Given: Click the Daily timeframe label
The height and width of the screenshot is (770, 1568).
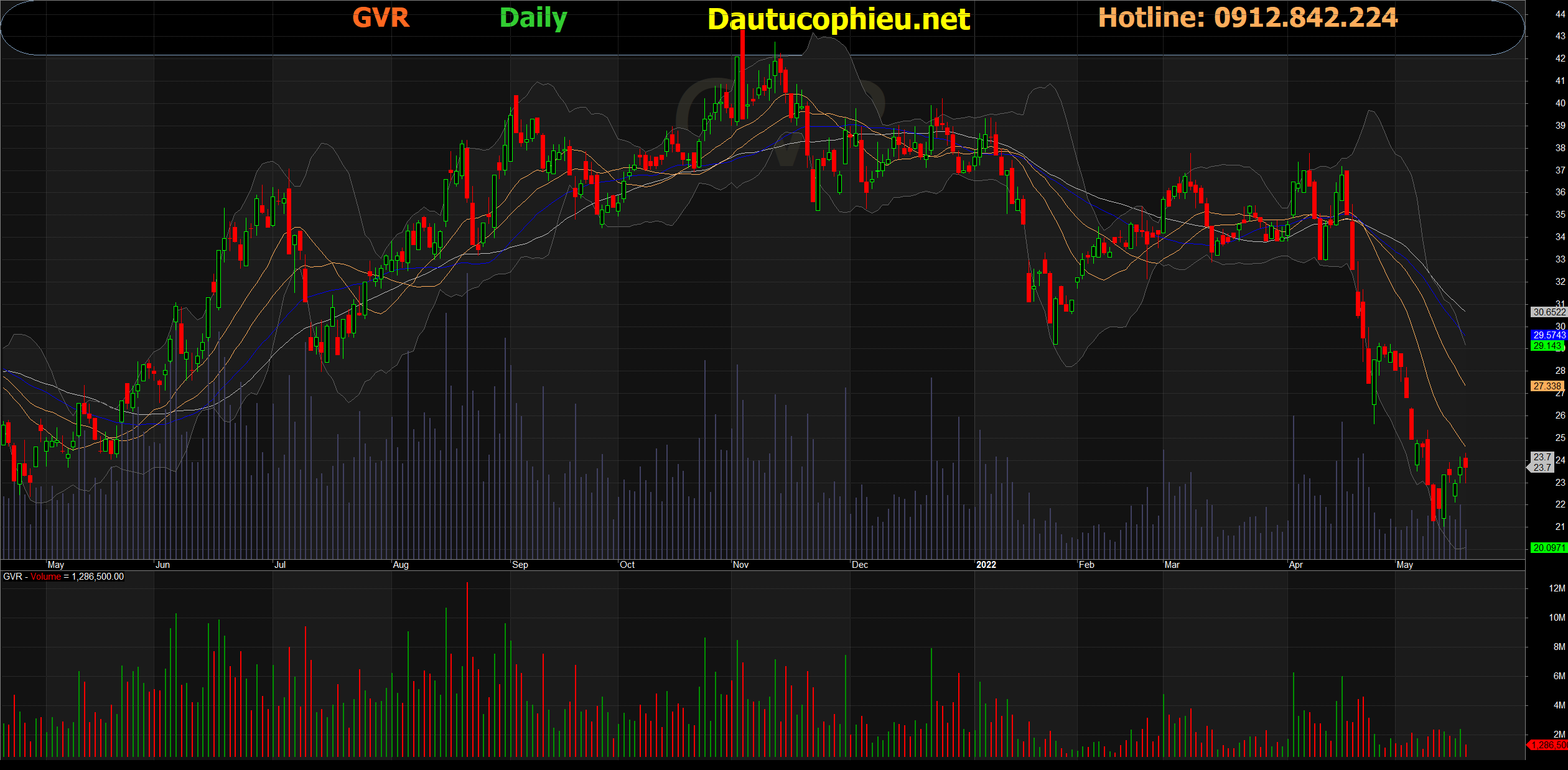Looking at the screenshot, I should tap(533, 18).
